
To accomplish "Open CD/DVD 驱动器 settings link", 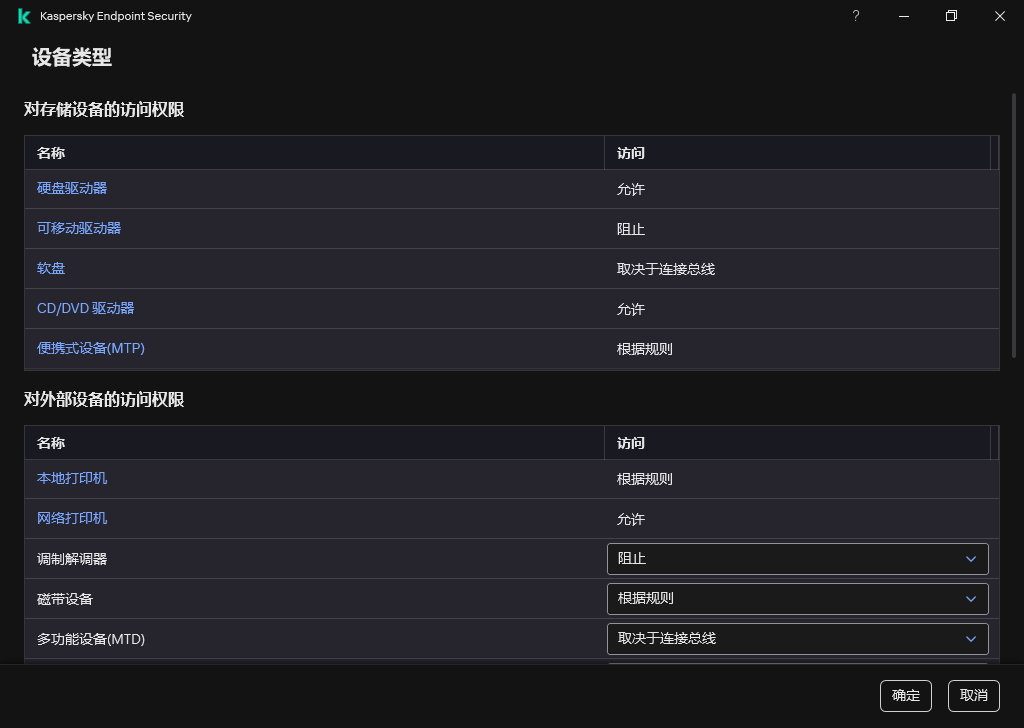I will click(85, 308).
